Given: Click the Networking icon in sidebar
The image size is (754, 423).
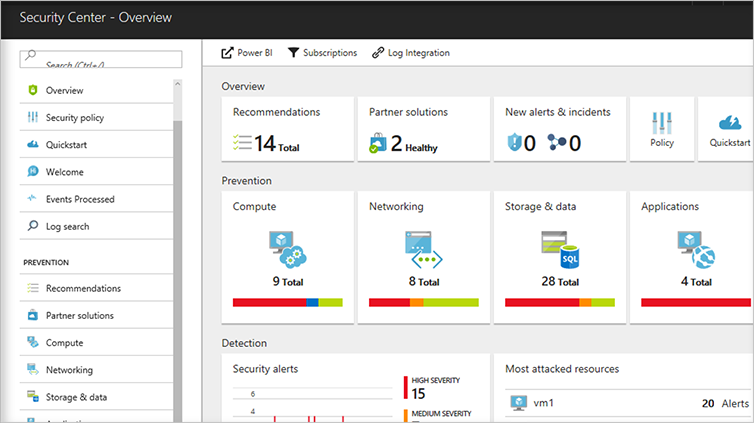Looking at the screenshot, I should 33,369.
